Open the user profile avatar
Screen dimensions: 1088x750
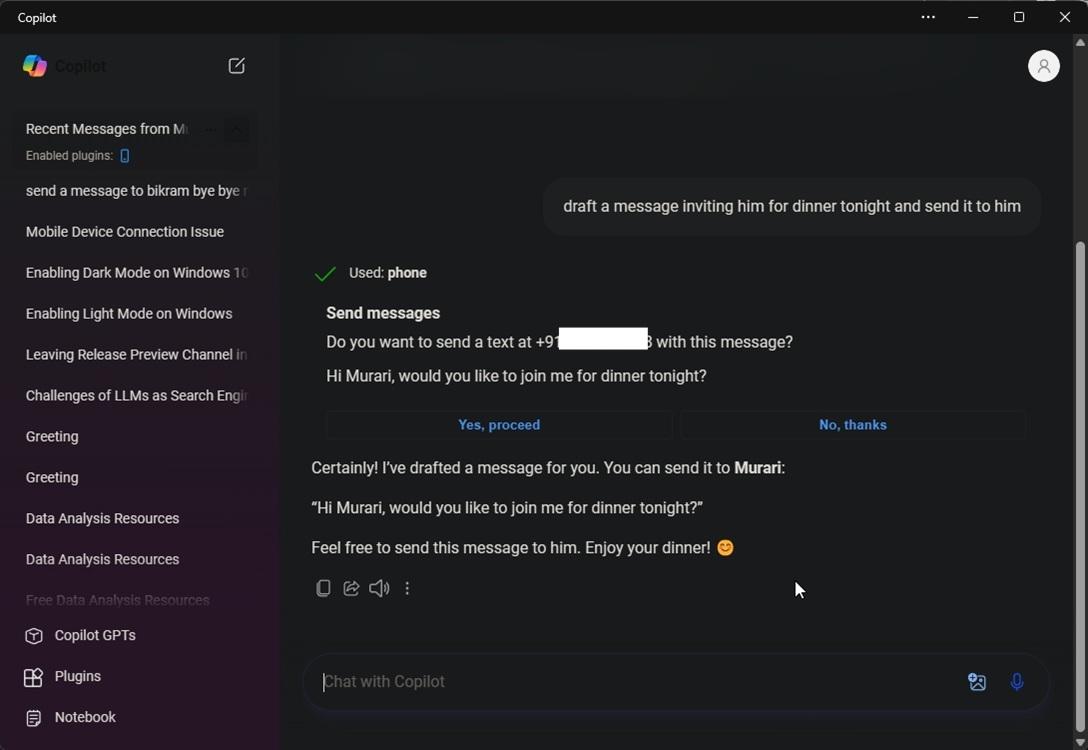point(1043,66)
